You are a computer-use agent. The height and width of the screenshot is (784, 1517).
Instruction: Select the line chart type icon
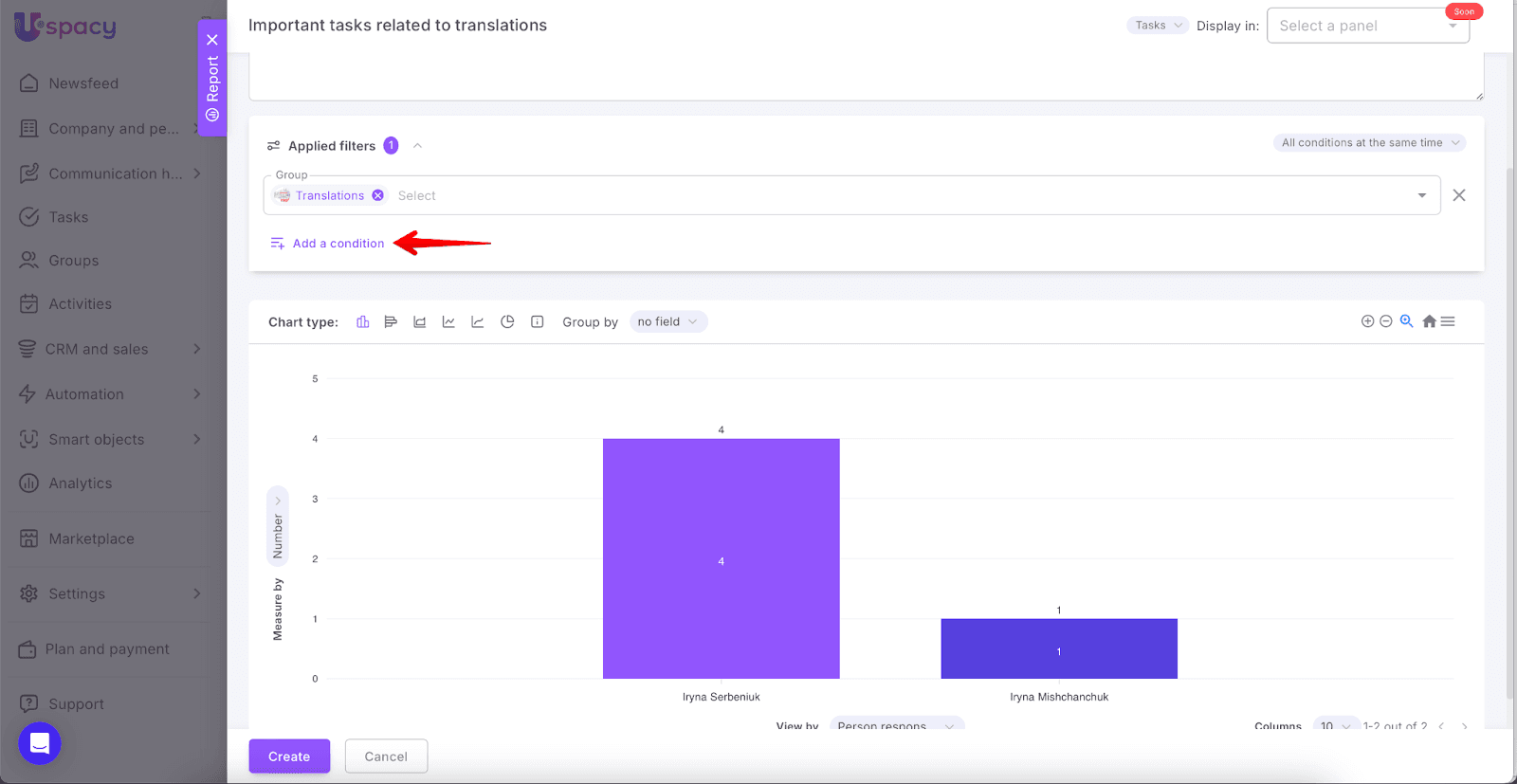[x=448, y=322]
